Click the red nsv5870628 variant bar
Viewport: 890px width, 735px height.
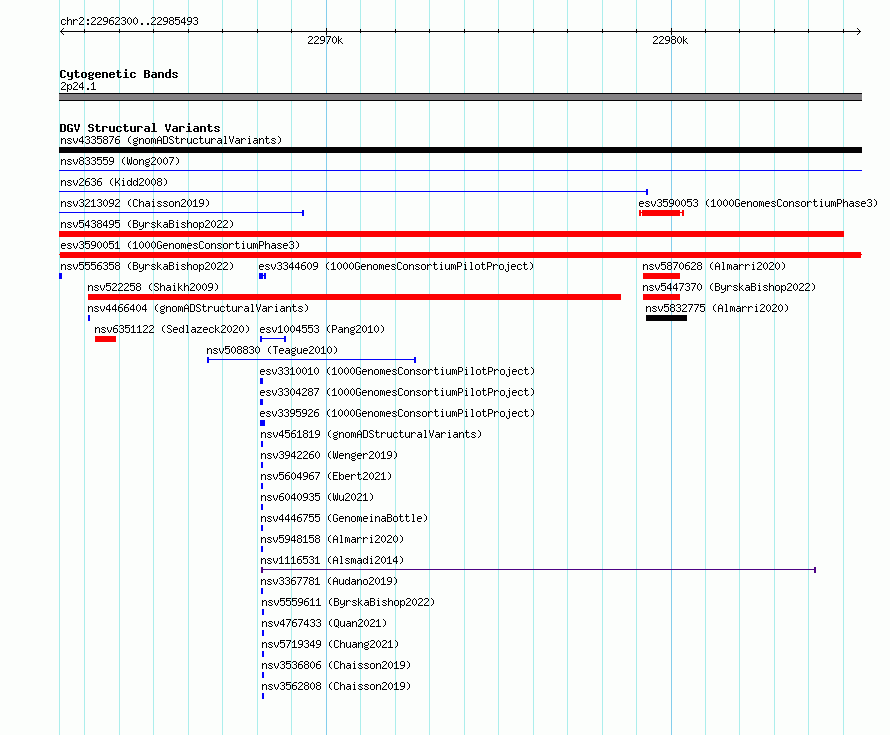pyautogui.click(x=661, y=276)
